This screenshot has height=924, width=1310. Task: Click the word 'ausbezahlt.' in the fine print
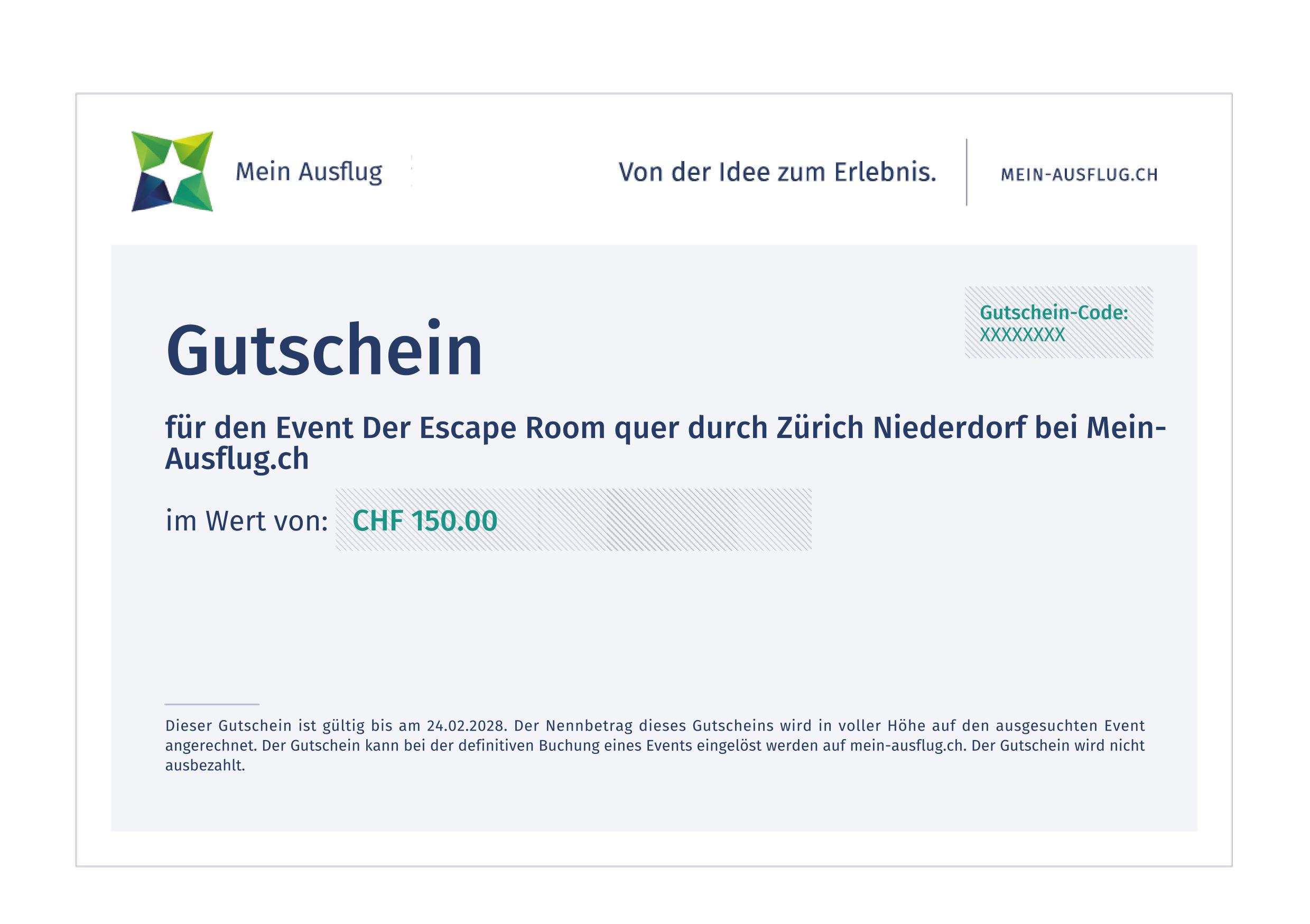coord(205,766)
